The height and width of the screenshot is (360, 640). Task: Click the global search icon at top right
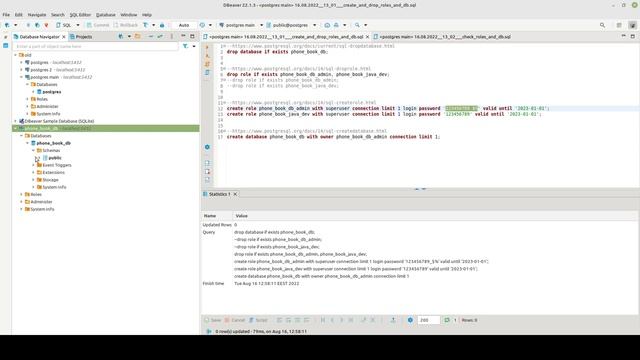point(602,25)
